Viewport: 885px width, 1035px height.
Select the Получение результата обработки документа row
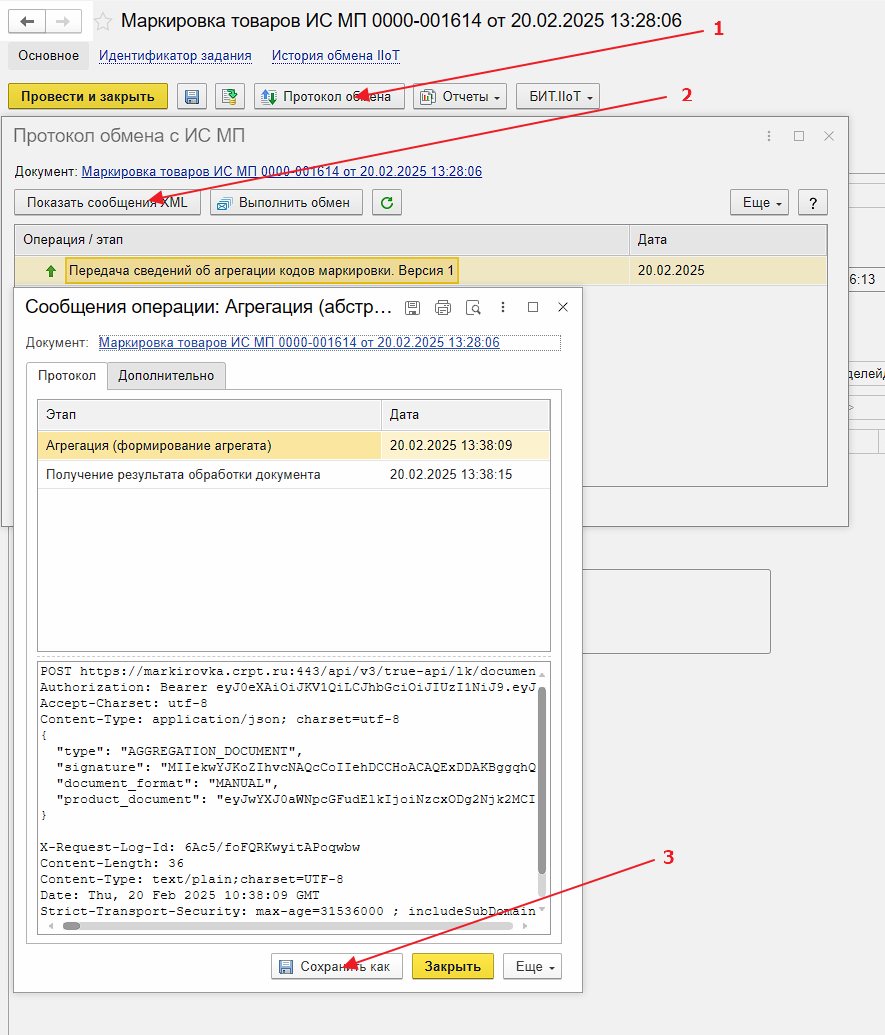183,475
